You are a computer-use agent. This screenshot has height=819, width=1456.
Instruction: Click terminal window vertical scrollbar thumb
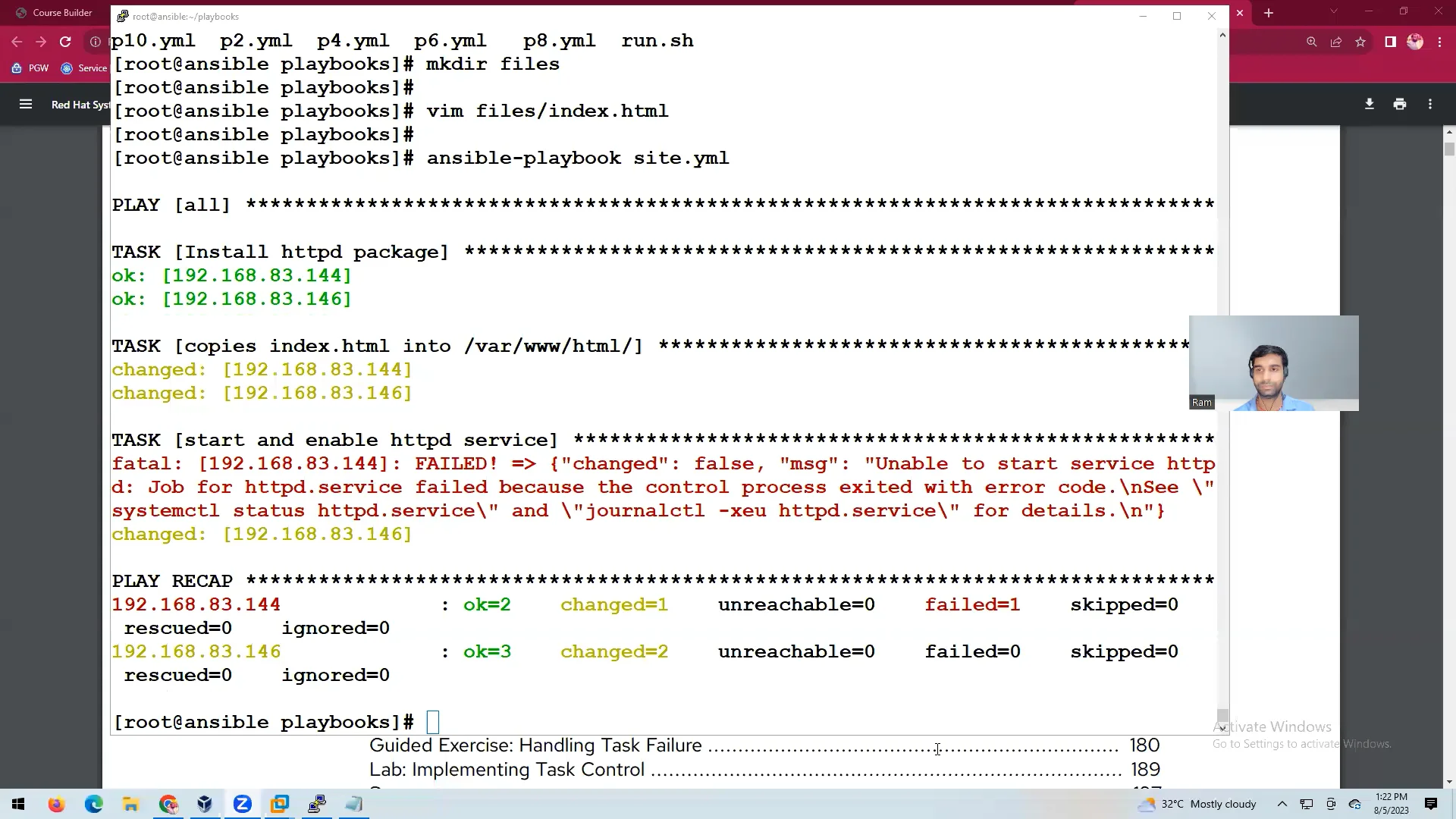pyautogui.click(x=1222, y=715)
